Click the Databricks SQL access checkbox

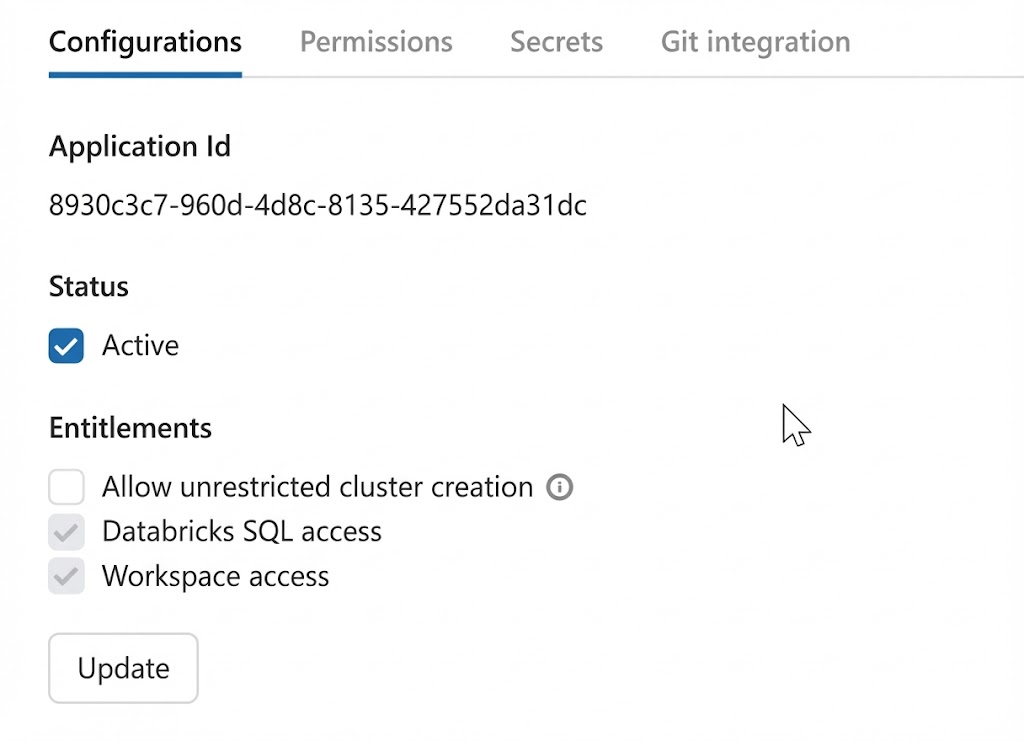coord(66,532)
